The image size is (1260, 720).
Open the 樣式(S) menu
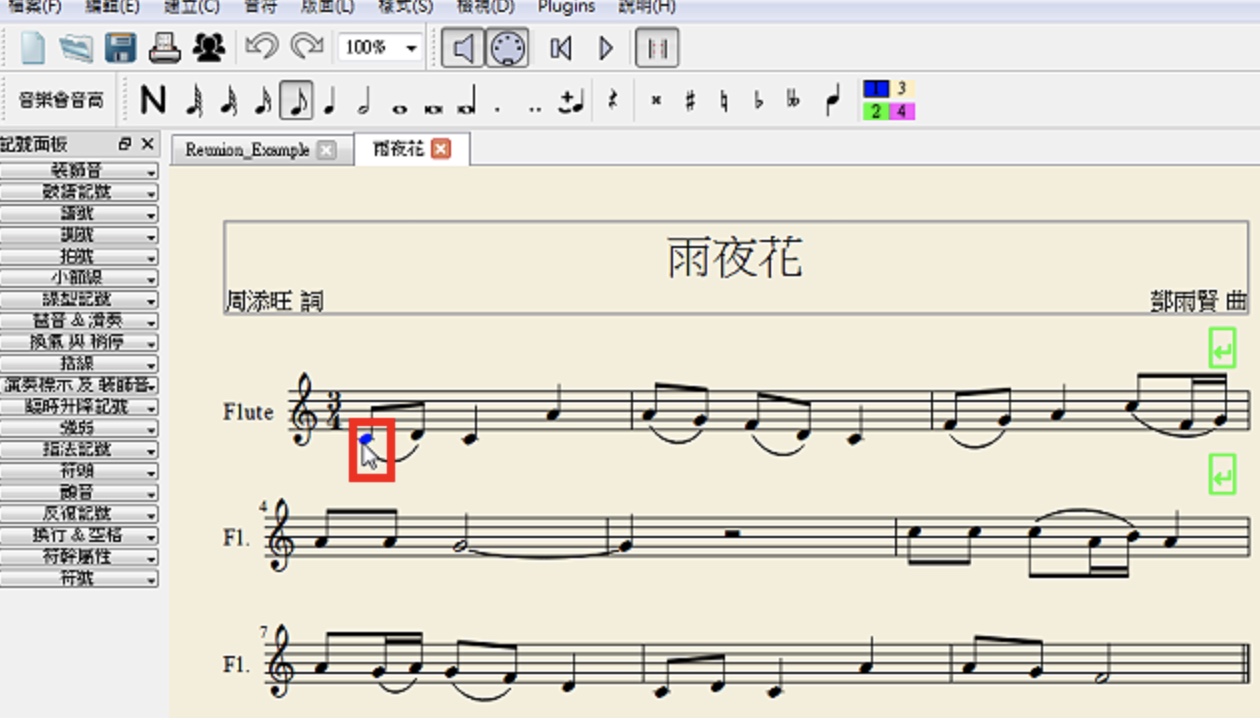click(406, 7)
